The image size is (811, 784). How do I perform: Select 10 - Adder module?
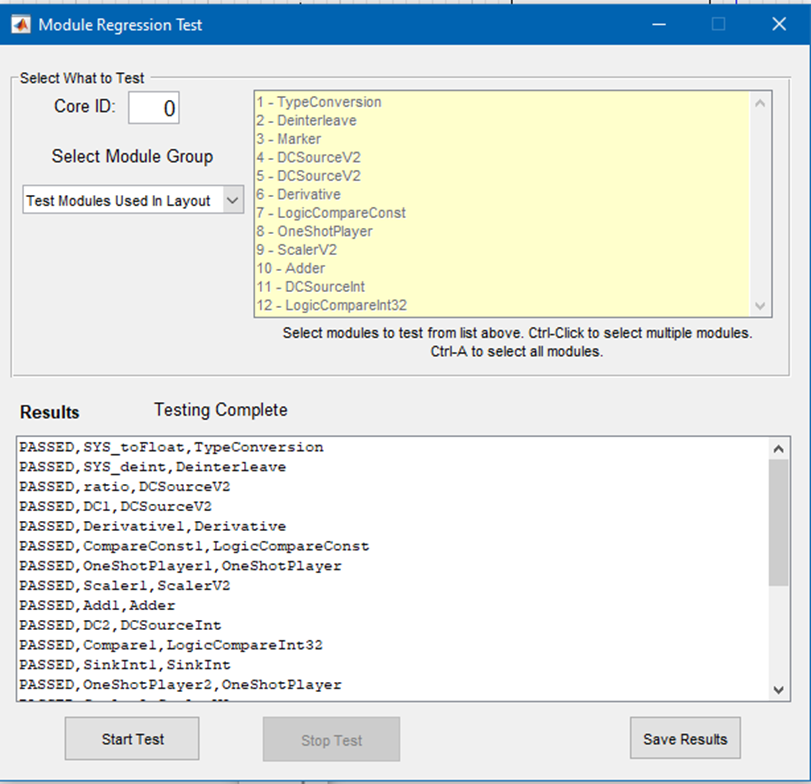(x=290, y=268)
